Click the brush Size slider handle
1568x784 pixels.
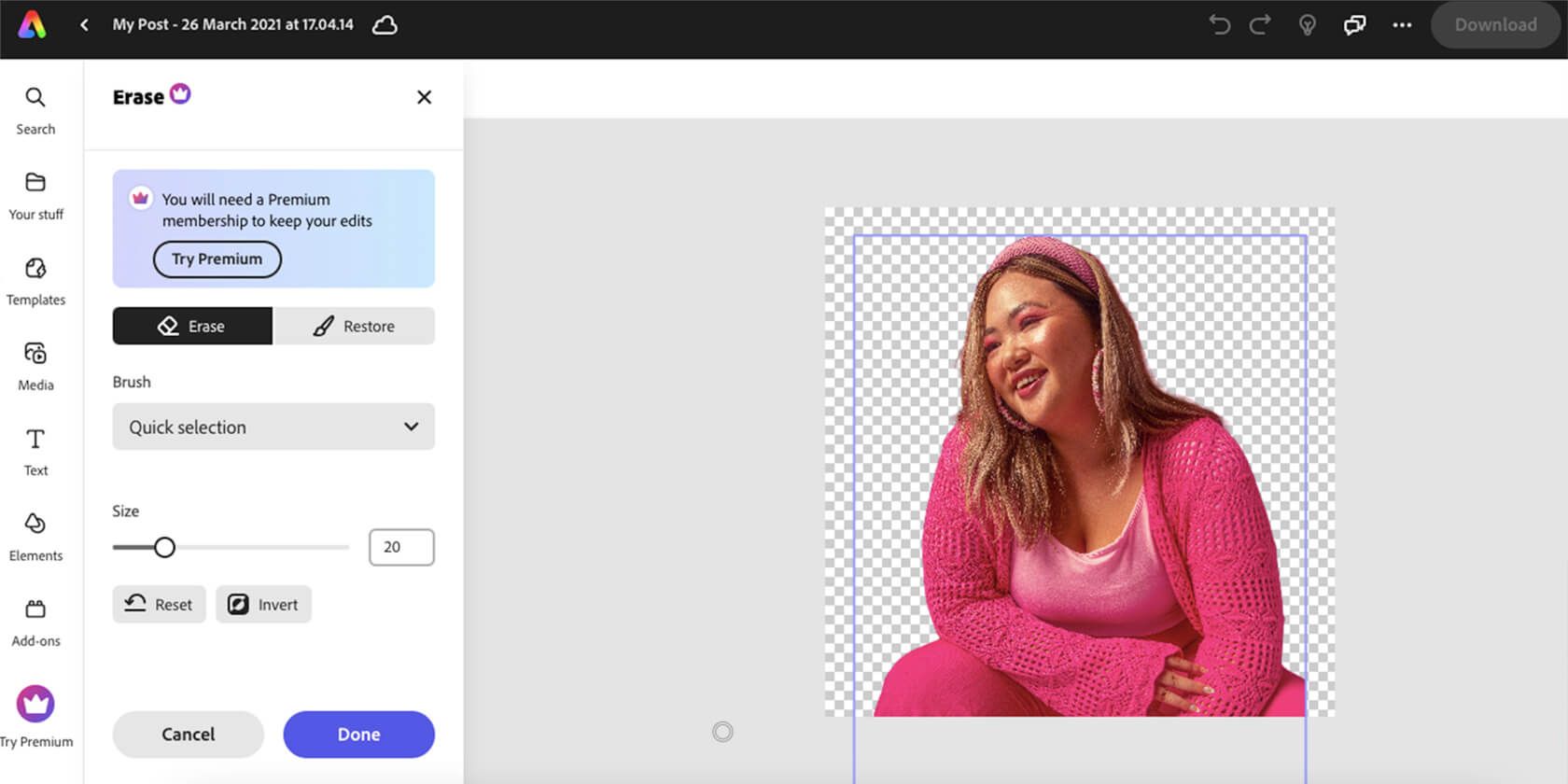164,548
